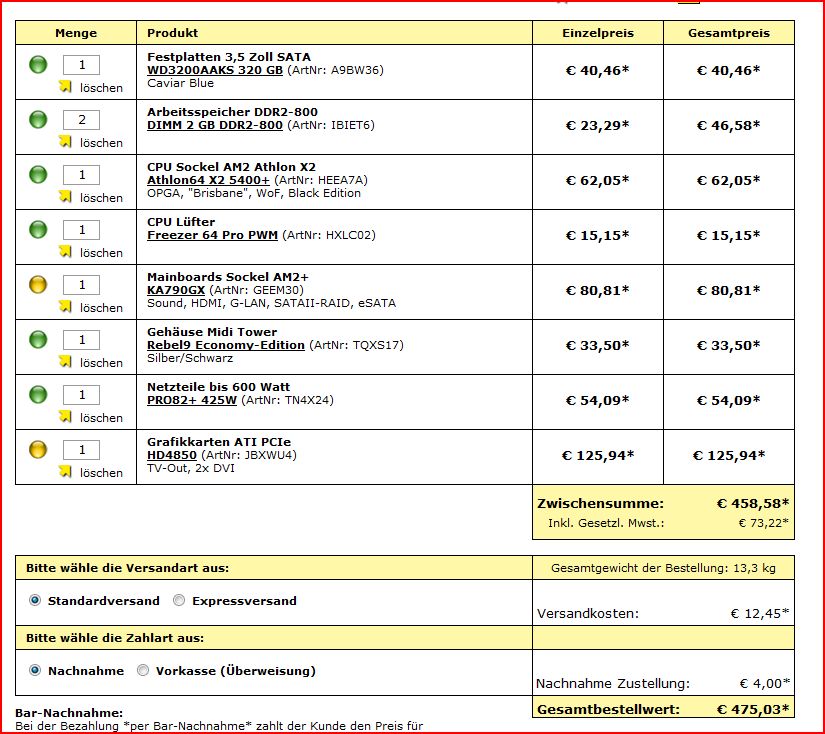
Task: Click delete arrow icon in PRO82+ 425W row
Action: (x=65, y=416)
